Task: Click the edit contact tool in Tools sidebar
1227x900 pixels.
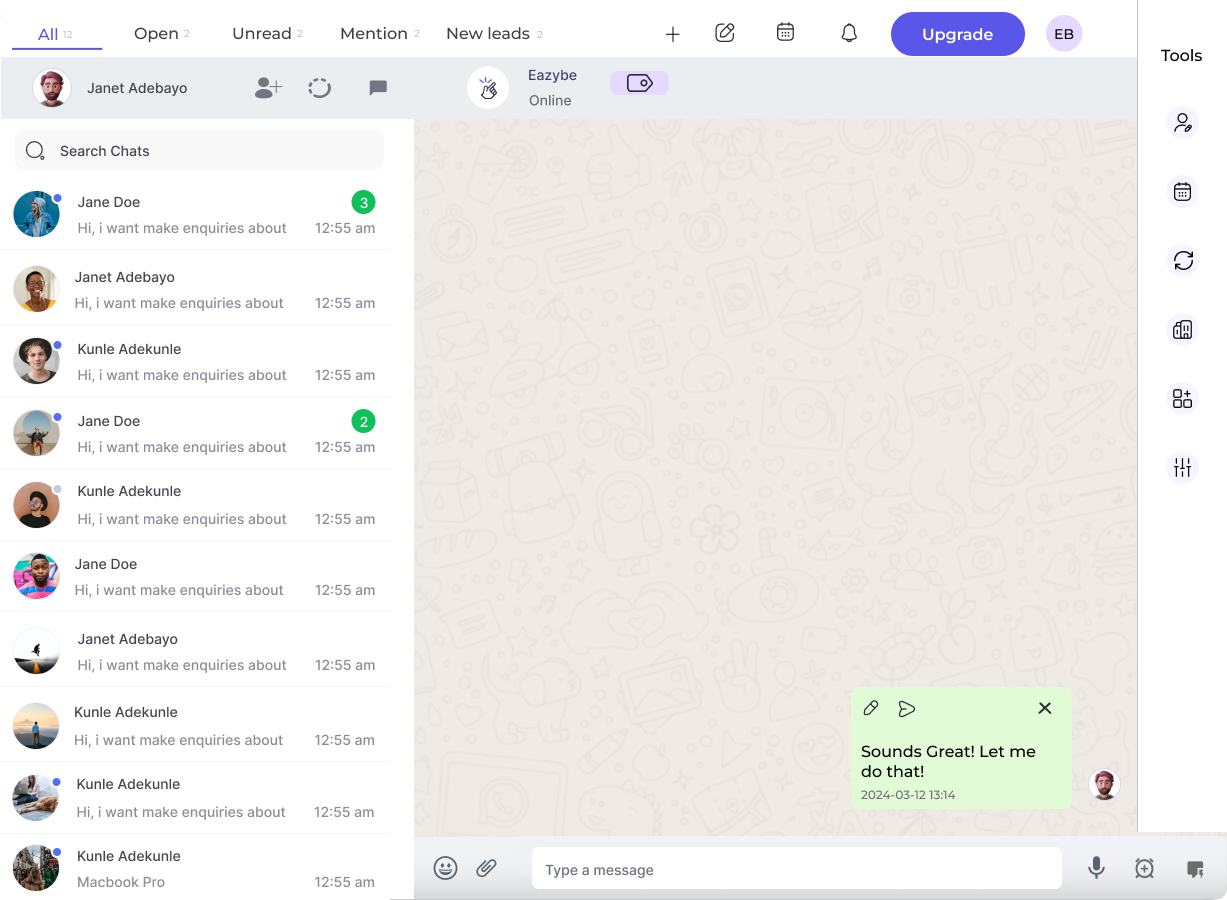Action: coord(1182,122)
